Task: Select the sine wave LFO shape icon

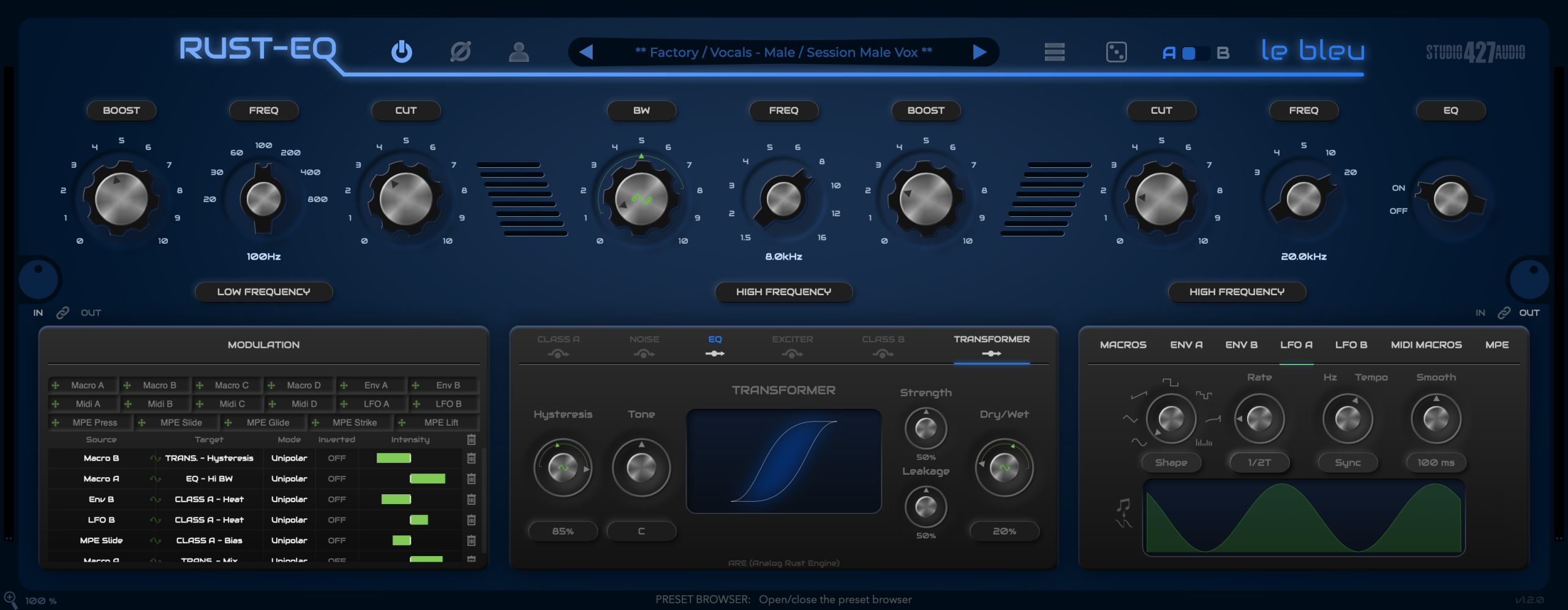Action: point(1139,442)
